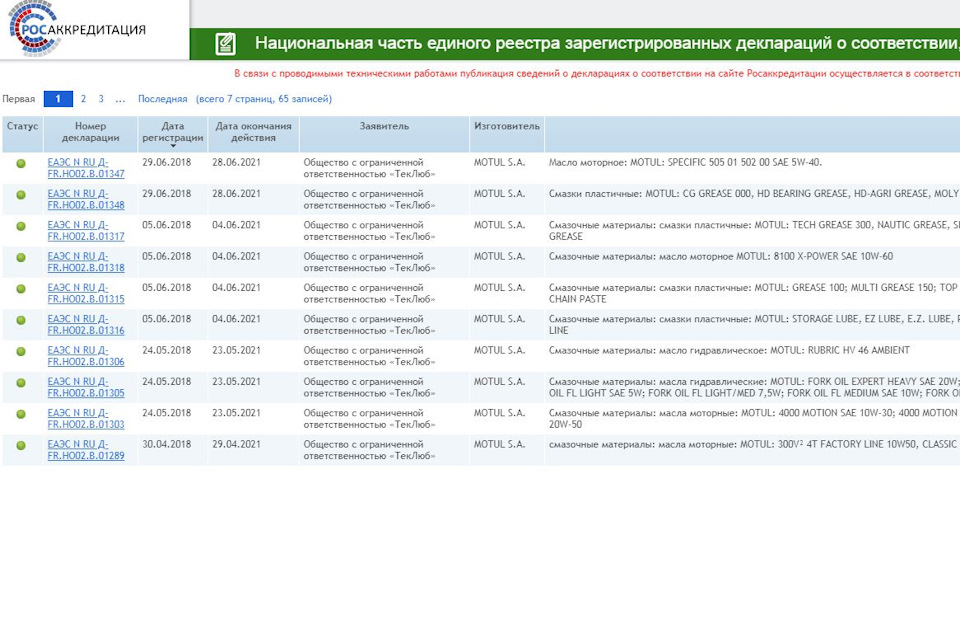Click expiry date 29.04.2021
Screen dimensions: 960x643
pos(236,444)
